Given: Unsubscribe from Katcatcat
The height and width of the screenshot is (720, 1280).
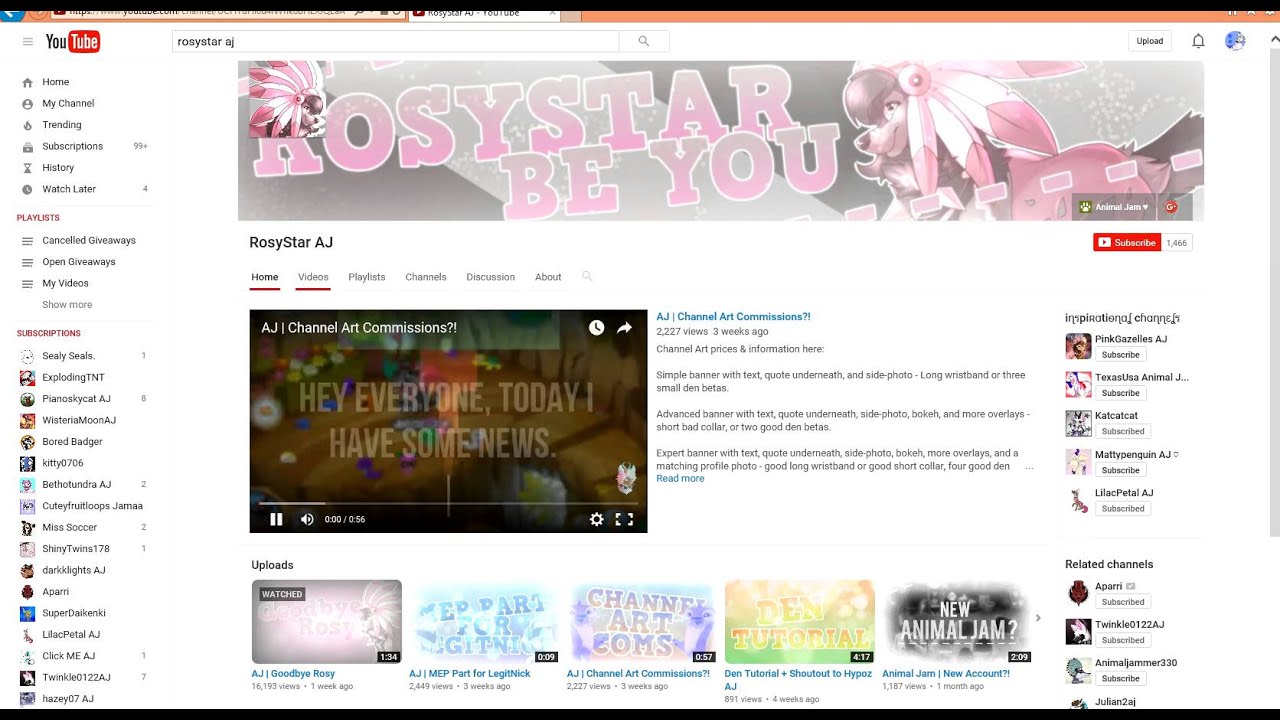Looking at the screenshot, I should (x=1123, y=431).
